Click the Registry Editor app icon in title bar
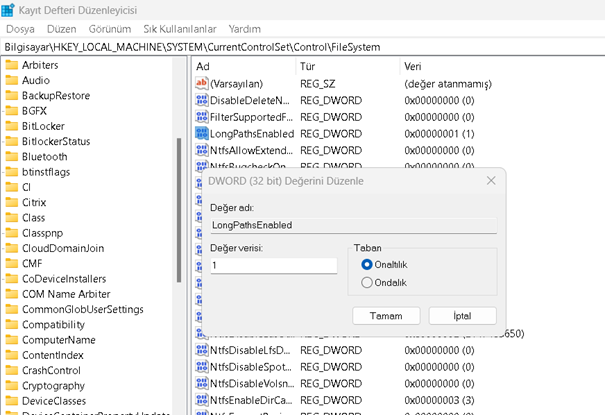The height and width of the screenshot is (415, 605). click(8, 11)
